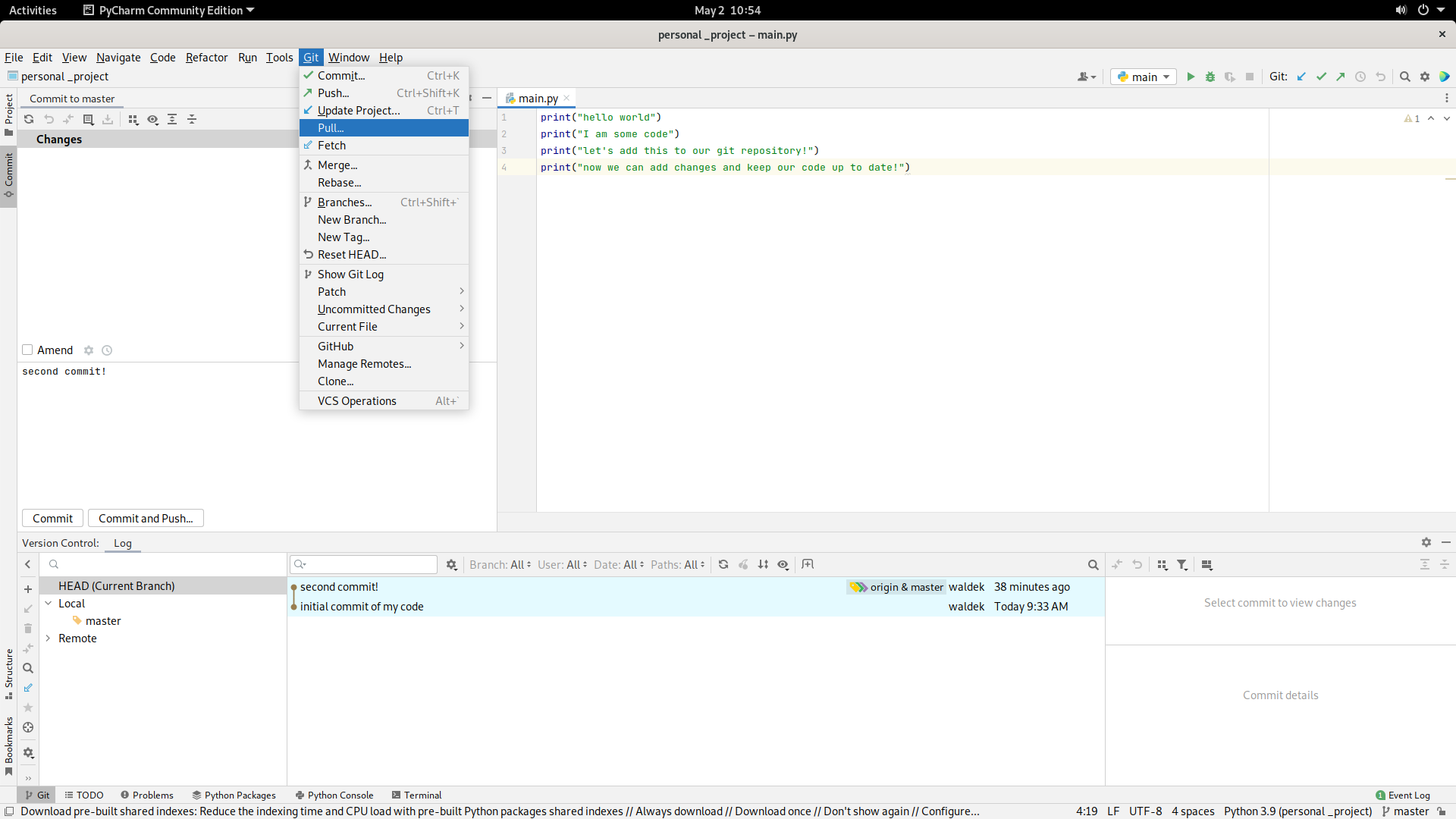1456x819 pixels.
Task: Open GNOME Activities overview
Action: pyautogui.click(x=33, y=10)
